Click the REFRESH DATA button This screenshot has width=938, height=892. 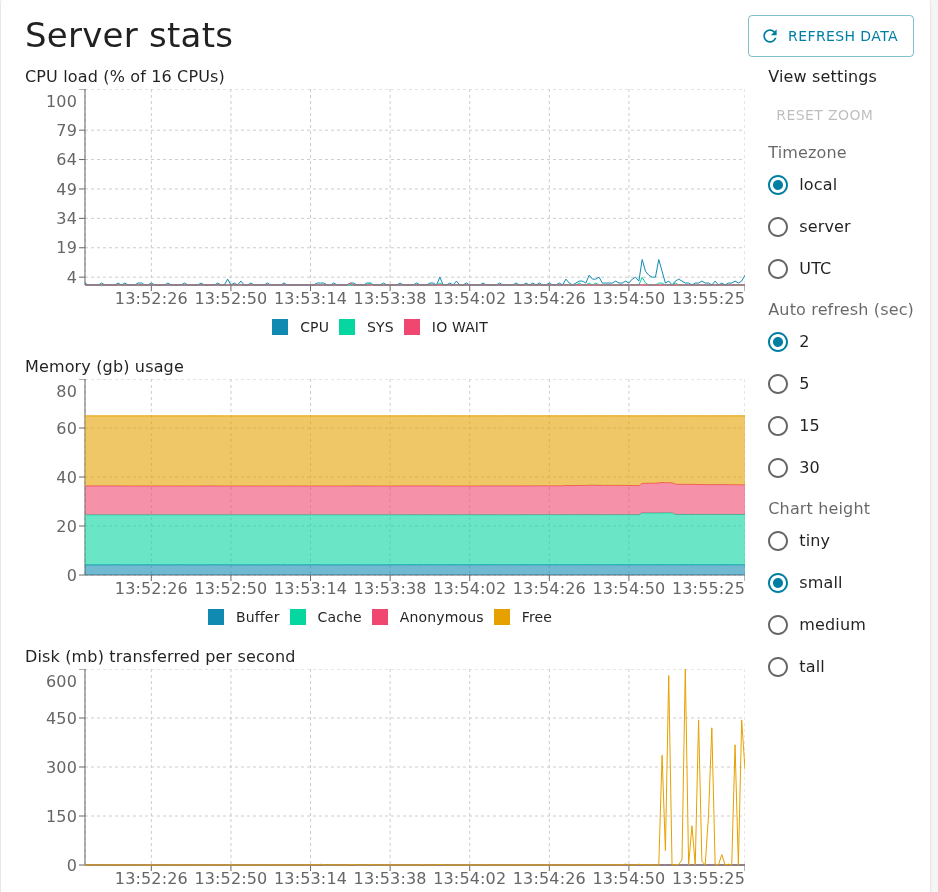click(830, 36)
